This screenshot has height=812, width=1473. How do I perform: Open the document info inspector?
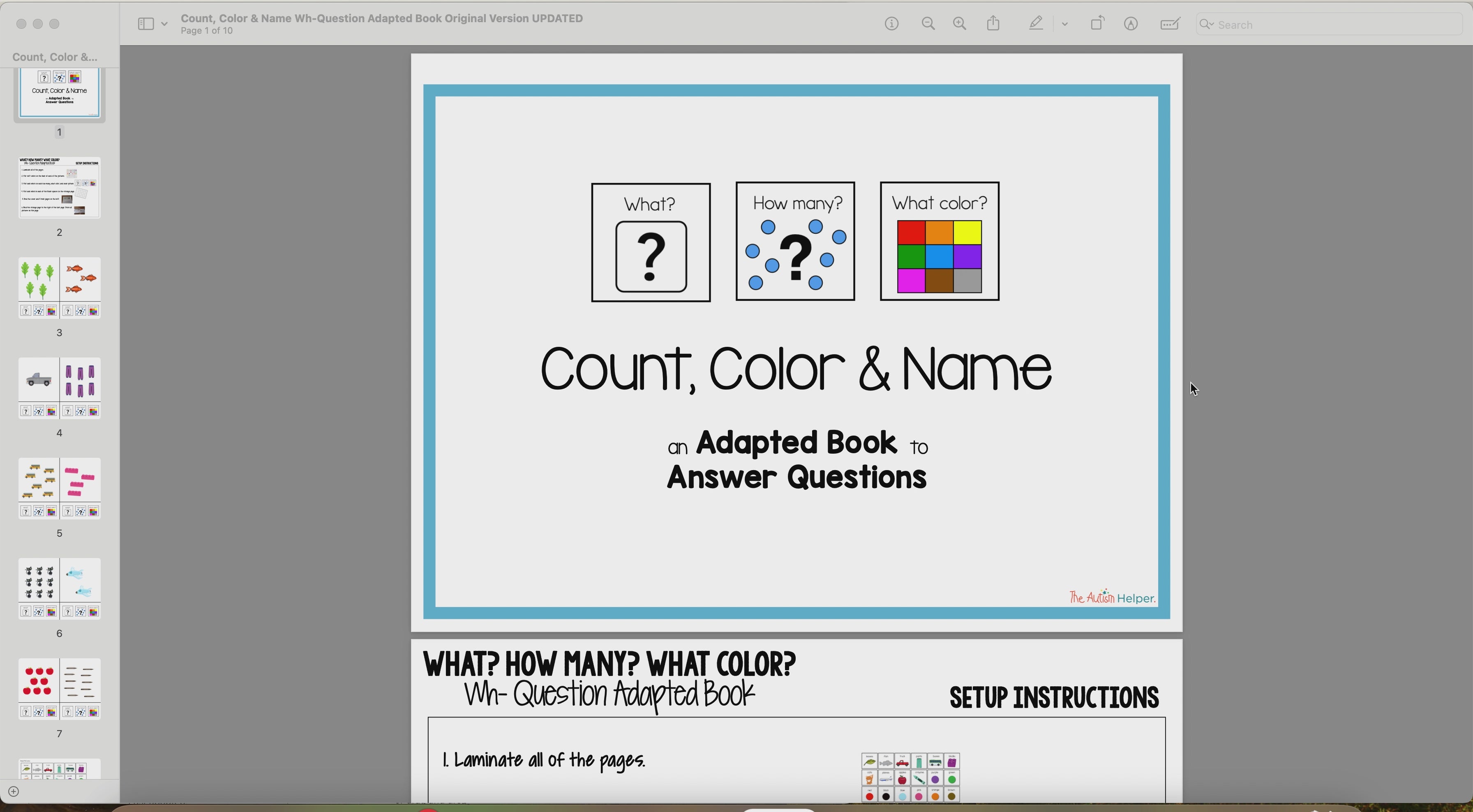tap(891, 23)
